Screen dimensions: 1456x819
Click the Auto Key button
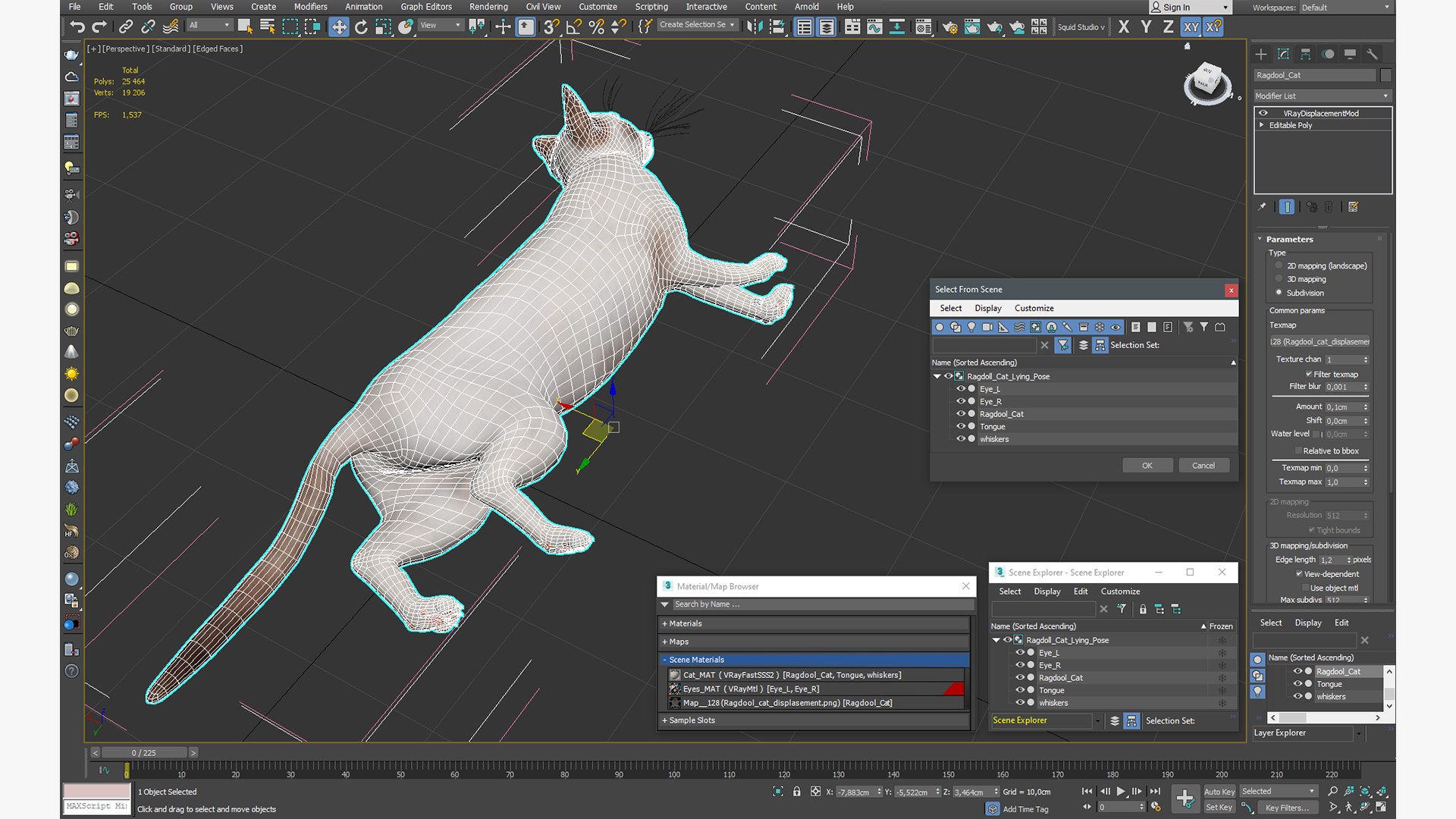[x=1219, y=791]
